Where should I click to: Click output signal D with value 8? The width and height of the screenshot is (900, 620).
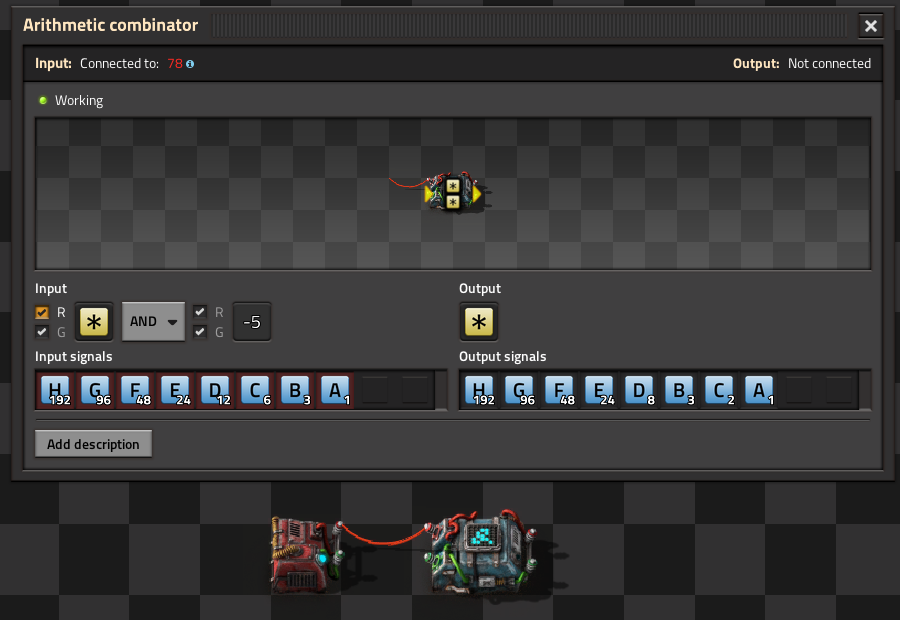[x=640, y=390]
